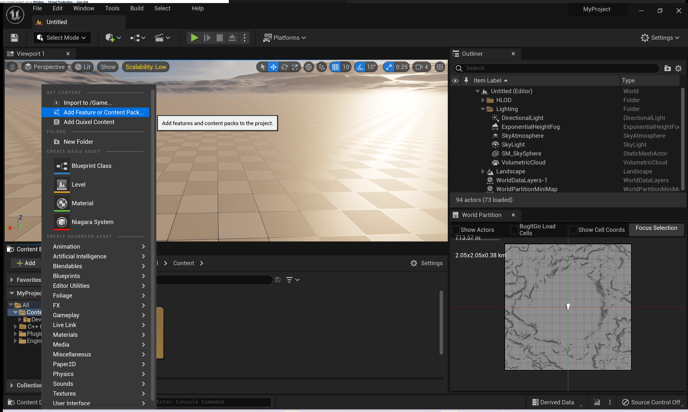Collapse the Lighting folder in Outliner
The height and width of the screenshot is (412, 688).
click(x=483, y=109)
